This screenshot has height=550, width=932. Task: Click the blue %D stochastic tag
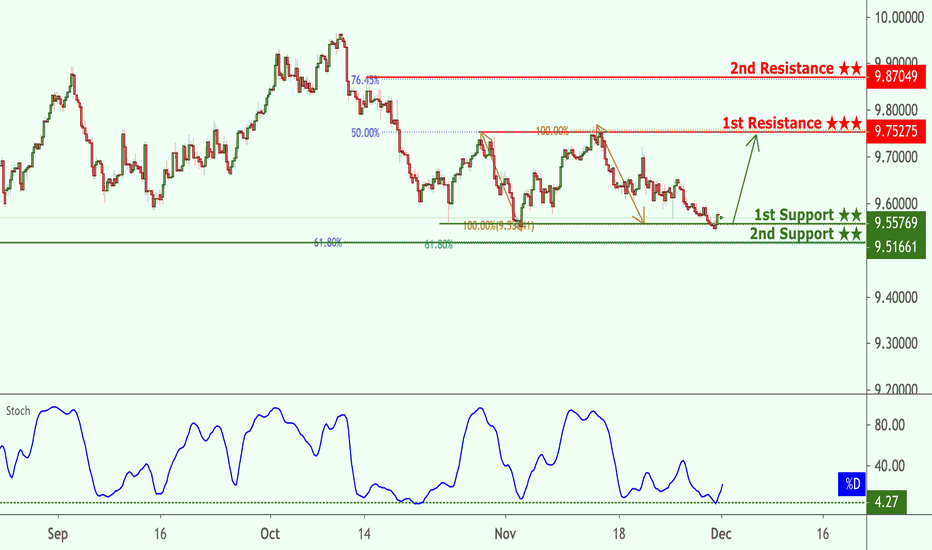[x=852, y=484]
